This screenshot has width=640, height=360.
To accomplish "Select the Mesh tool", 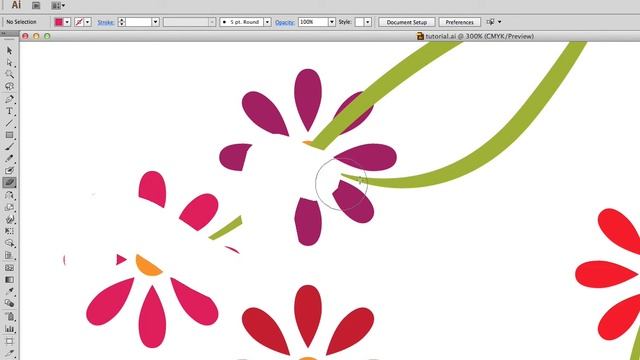I will tap(9, 268).
